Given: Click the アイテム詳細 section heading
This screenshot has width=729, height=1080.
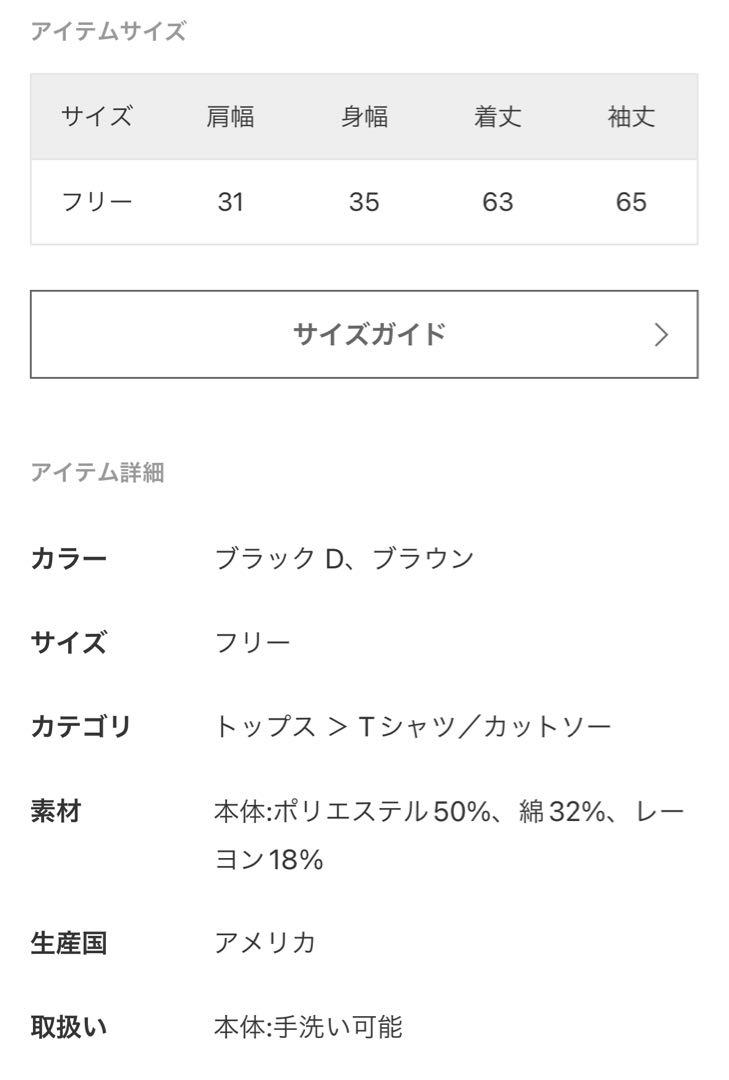Looking at the screenshot, I should pos(97,472).
